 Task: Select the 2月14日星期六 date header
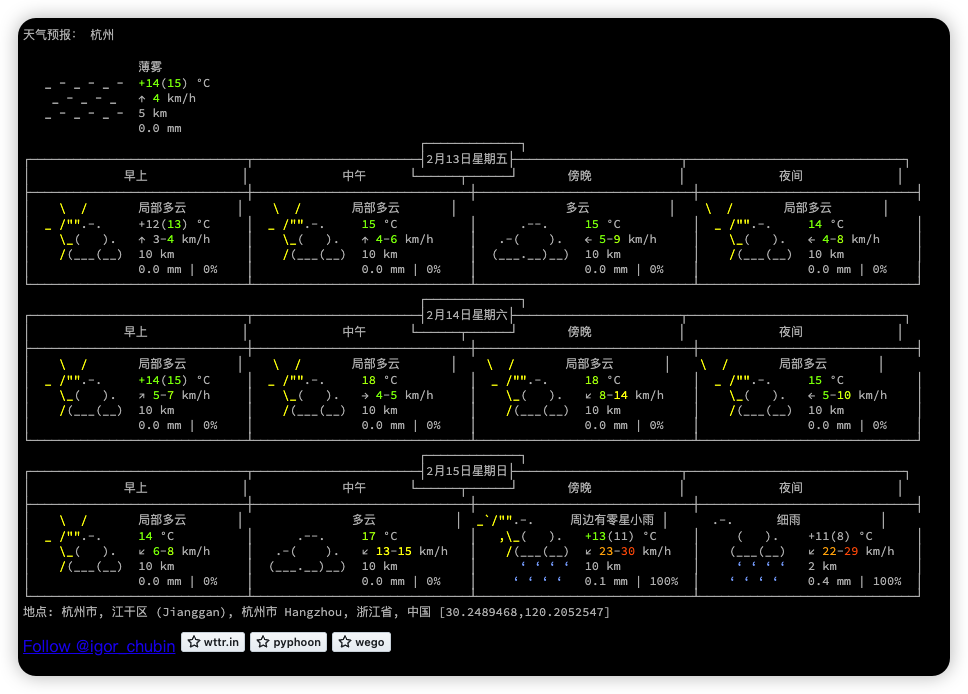466,313
